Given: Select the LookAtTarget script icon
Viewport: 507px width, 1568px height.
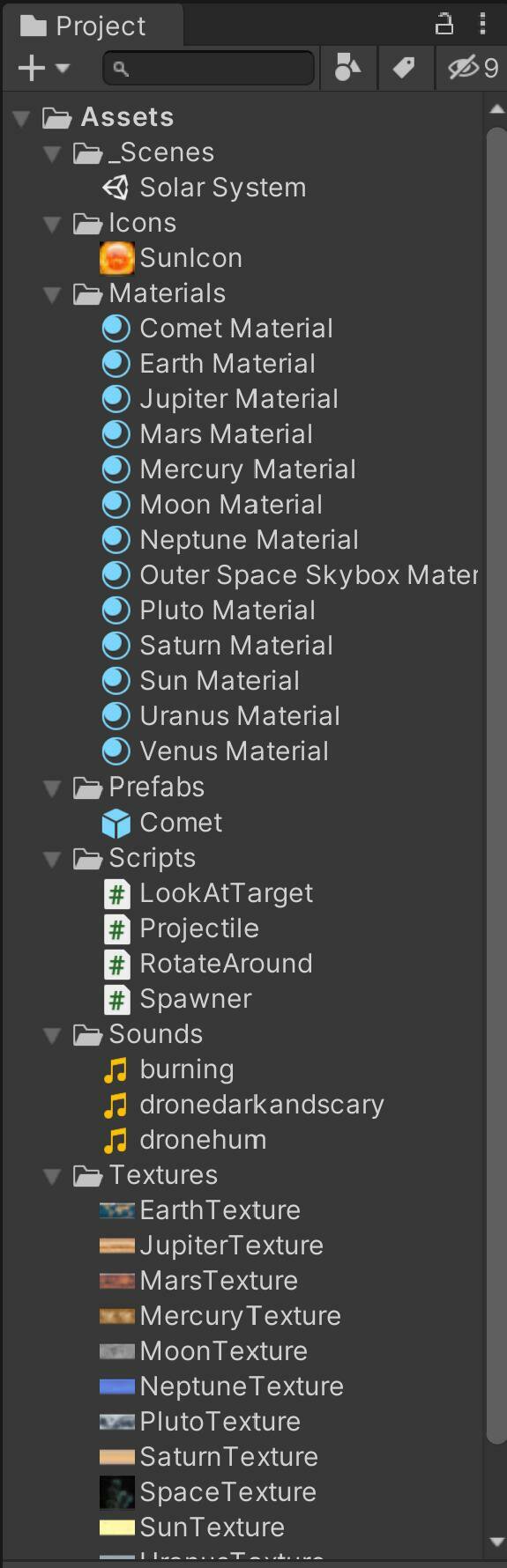Looking at the screenshot, I should (116, 893).
